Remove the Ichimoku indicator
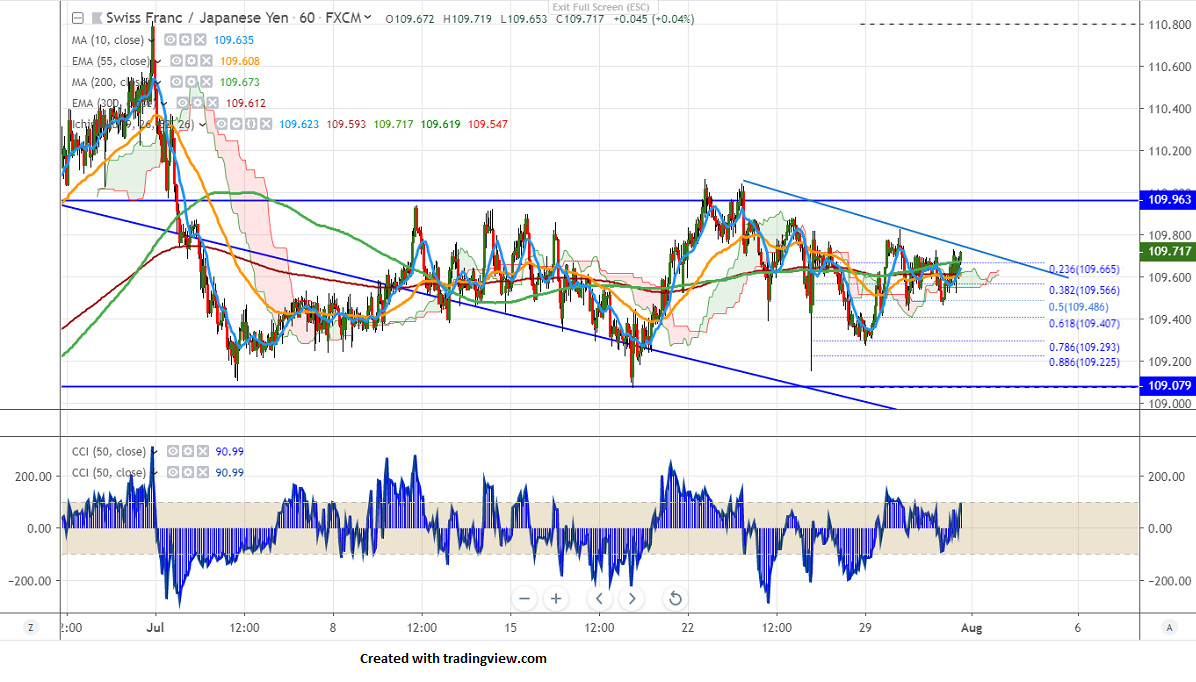 click(265, 124)
